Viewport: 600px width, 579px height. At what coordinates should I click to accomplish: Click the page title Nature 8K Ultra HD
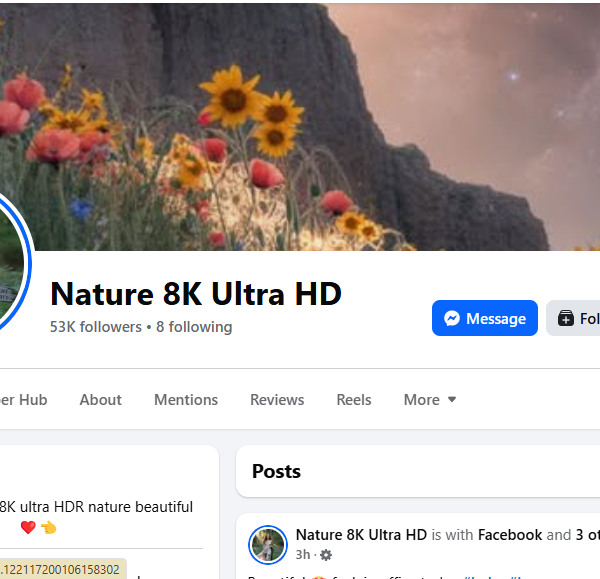coord(196,294)
